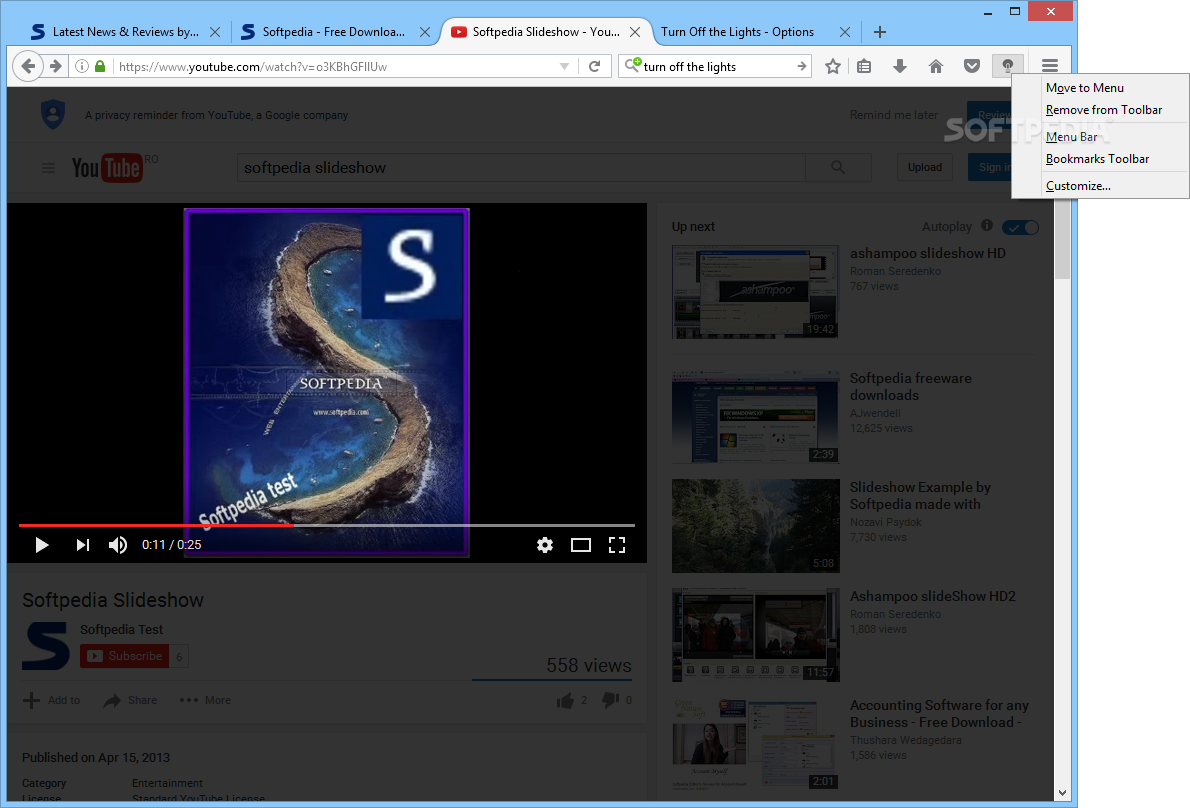The height and width of the screenshot is (808, 1190).
Task: Skip to next video
Action: tap(83, 545)
